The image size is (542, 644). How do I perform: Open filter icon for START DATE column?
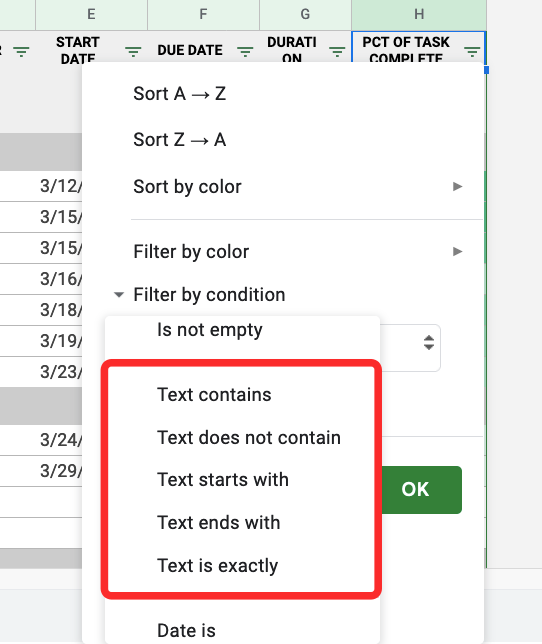[x=133, y=52]
